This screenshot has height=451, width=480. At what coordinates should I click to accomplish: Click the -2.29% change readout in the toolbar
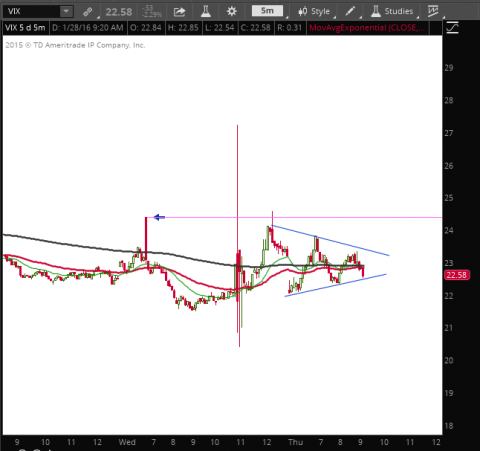(152, 15)
